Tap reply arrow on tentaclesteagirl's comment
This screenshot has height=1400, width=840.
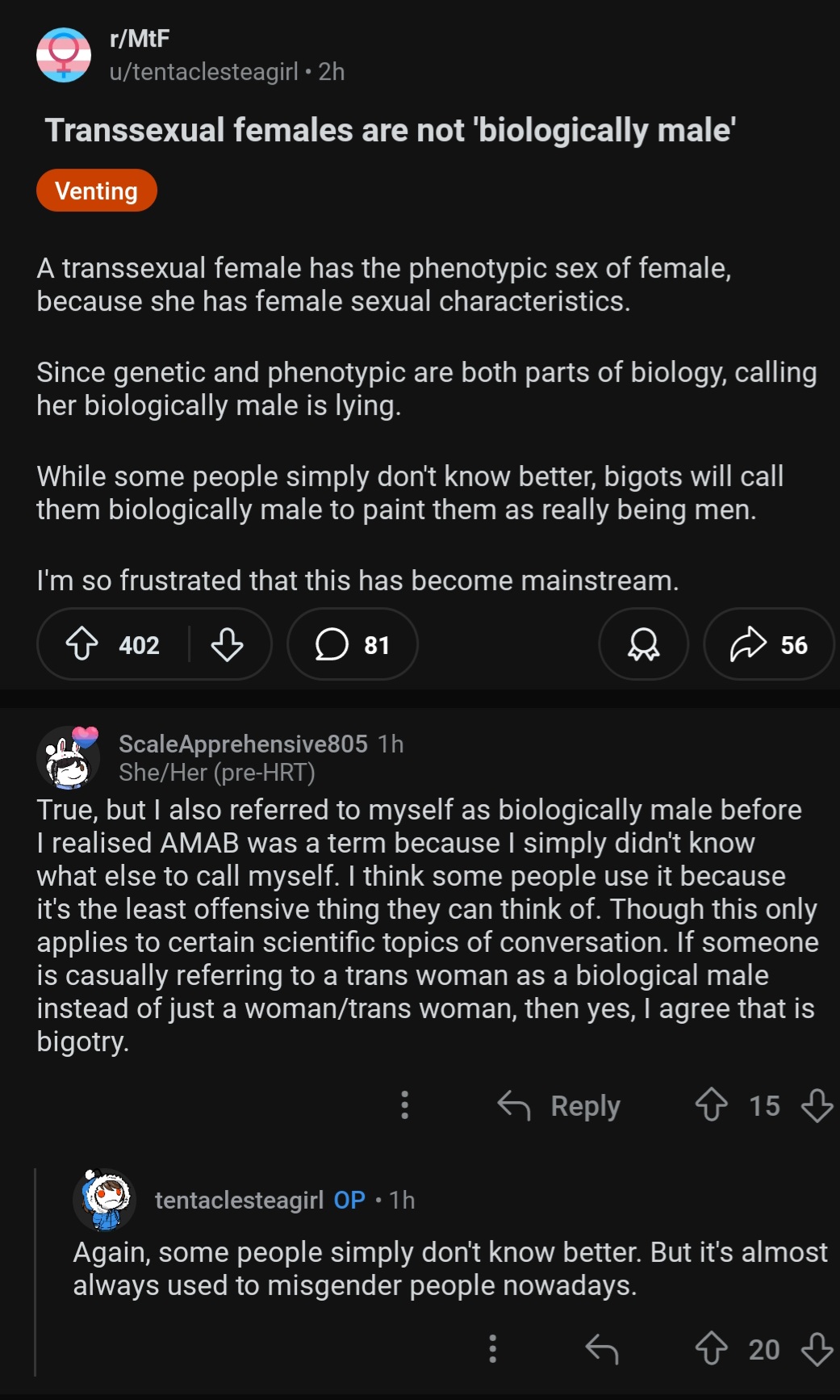click(x=602, y=1348)
